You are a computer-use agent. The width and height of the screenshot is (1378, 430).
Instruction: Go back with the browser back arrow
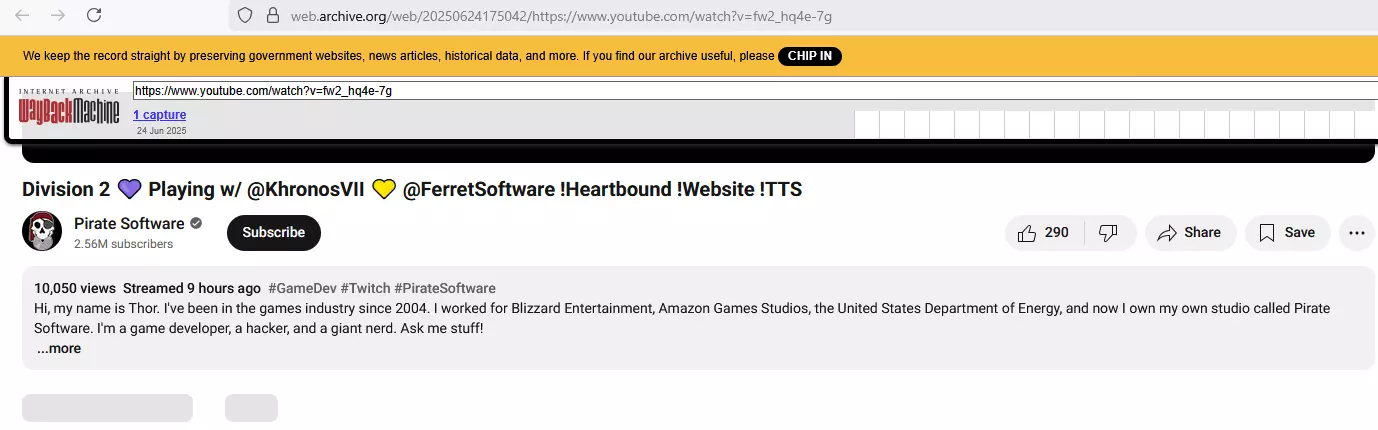click(22, 15)
